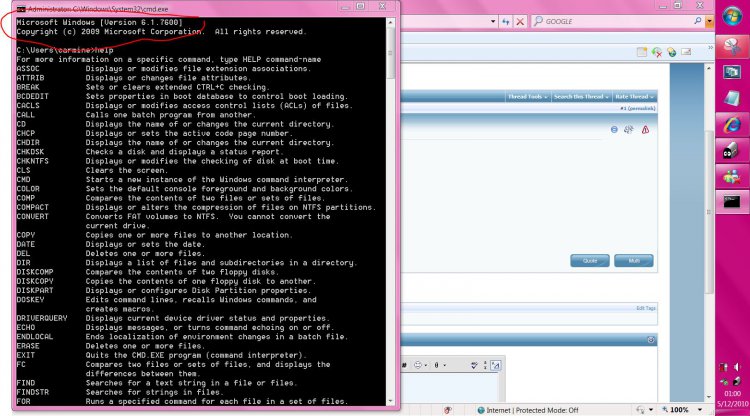Open the Thread Tools dropdown
Image resolution: width=750 pixels, height=416 pixels.
click(527, 97)
